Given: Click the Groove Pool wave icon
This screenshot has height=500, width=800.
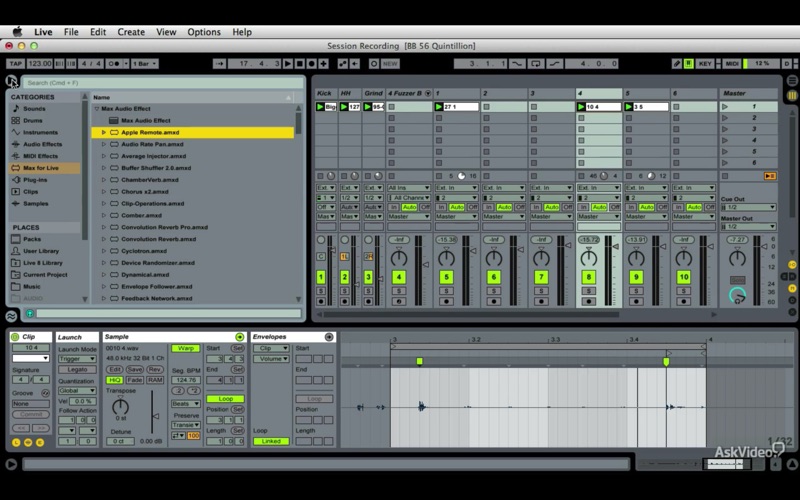Looking at the screenshot, I should coord(11,316).
